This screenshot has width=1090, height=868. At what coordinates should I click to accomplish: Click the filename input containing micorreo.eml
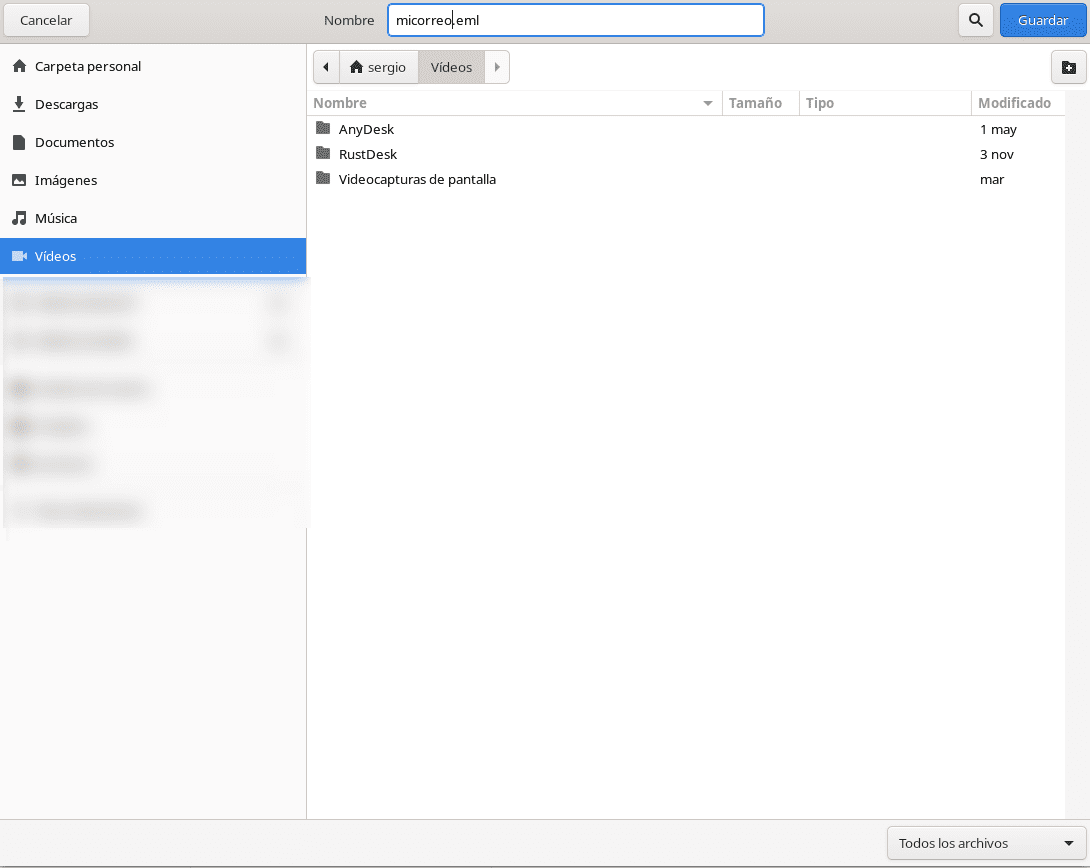(x=575, y=20)
